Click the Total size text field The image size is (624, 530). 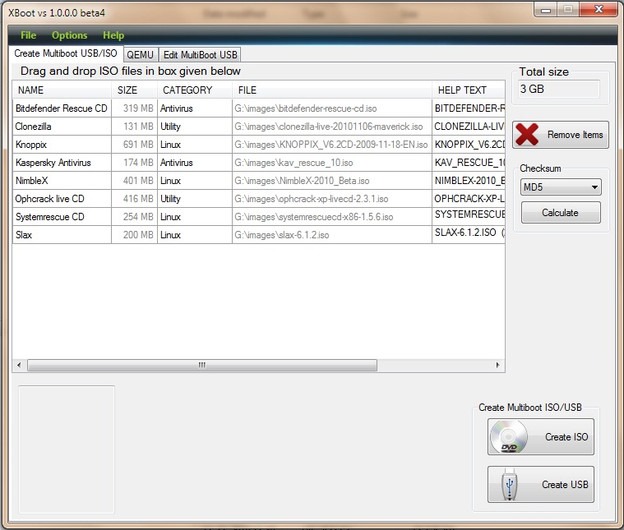[559, 89]
